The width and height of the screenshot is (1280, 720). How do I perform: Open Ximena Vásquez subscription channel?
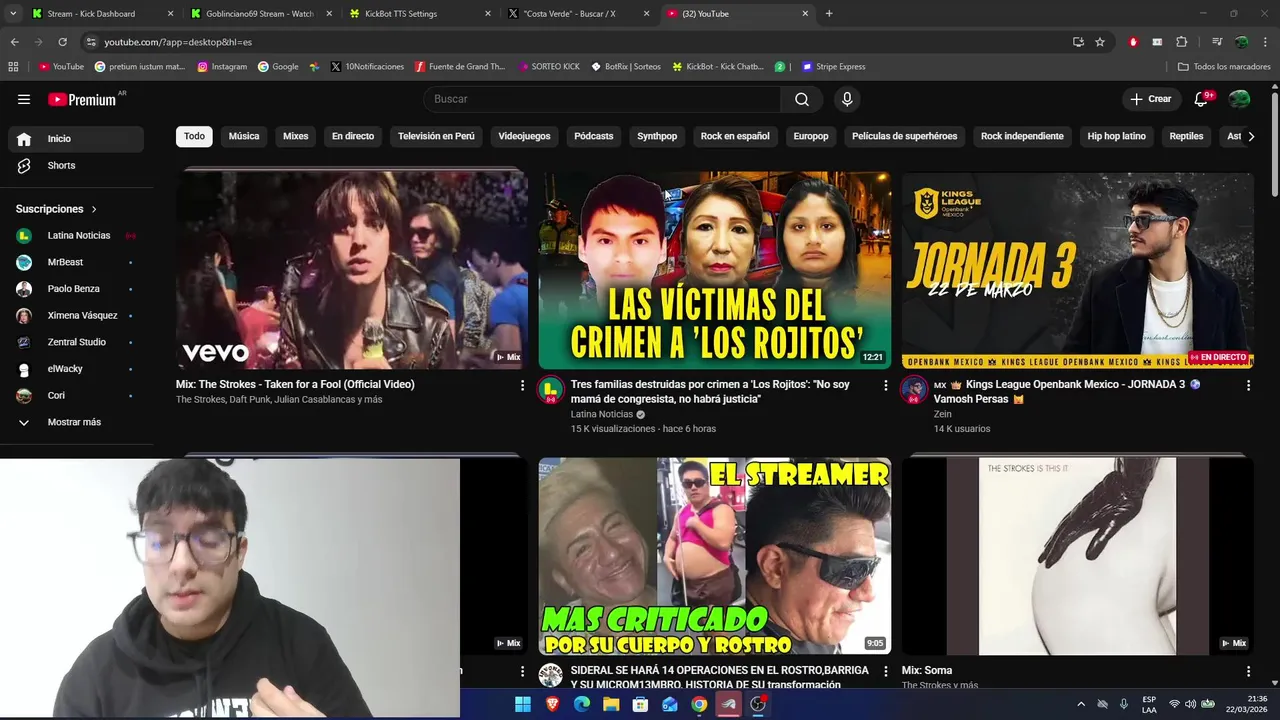76,315
